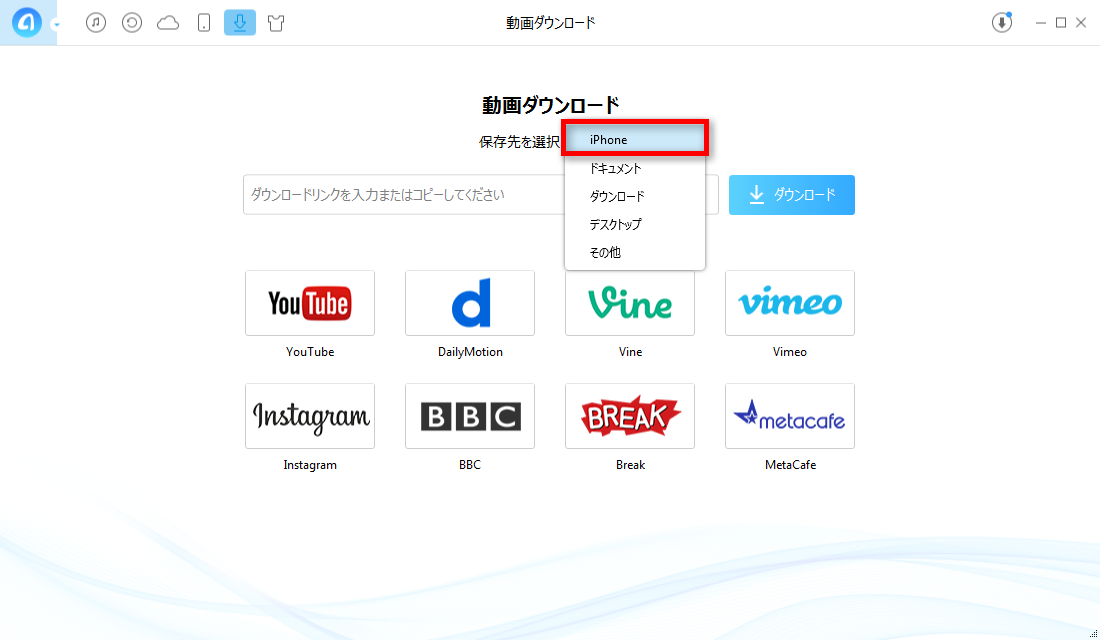This screenshot has width=1100, height=640.
Task: Close the AnyTrans window
Action: 1081,22
